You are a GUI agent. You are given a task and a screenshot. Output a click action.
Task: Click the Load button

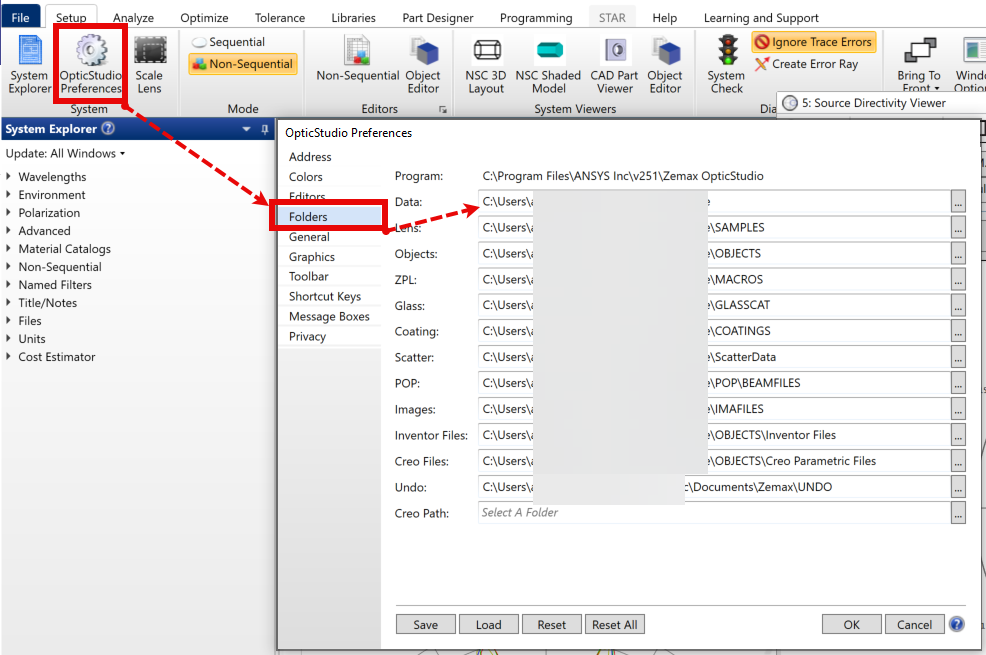489,625
